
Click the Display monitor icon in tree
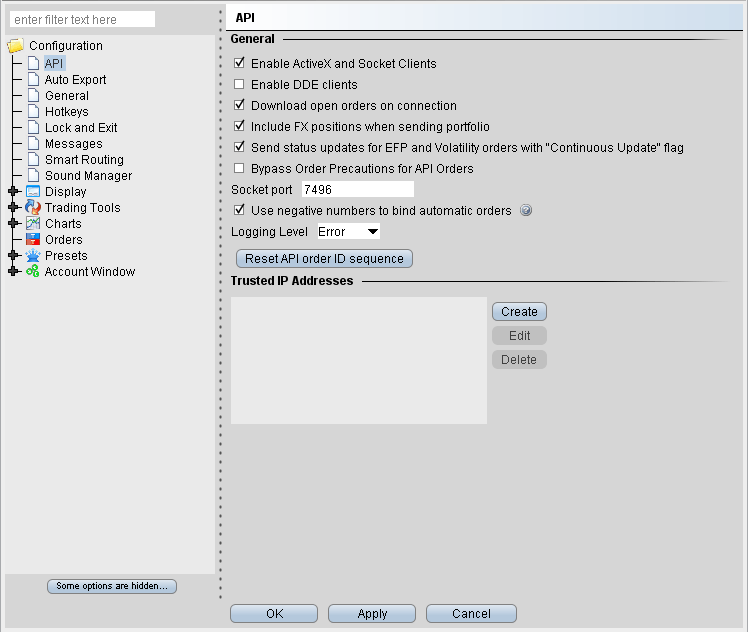click(33, 192)
